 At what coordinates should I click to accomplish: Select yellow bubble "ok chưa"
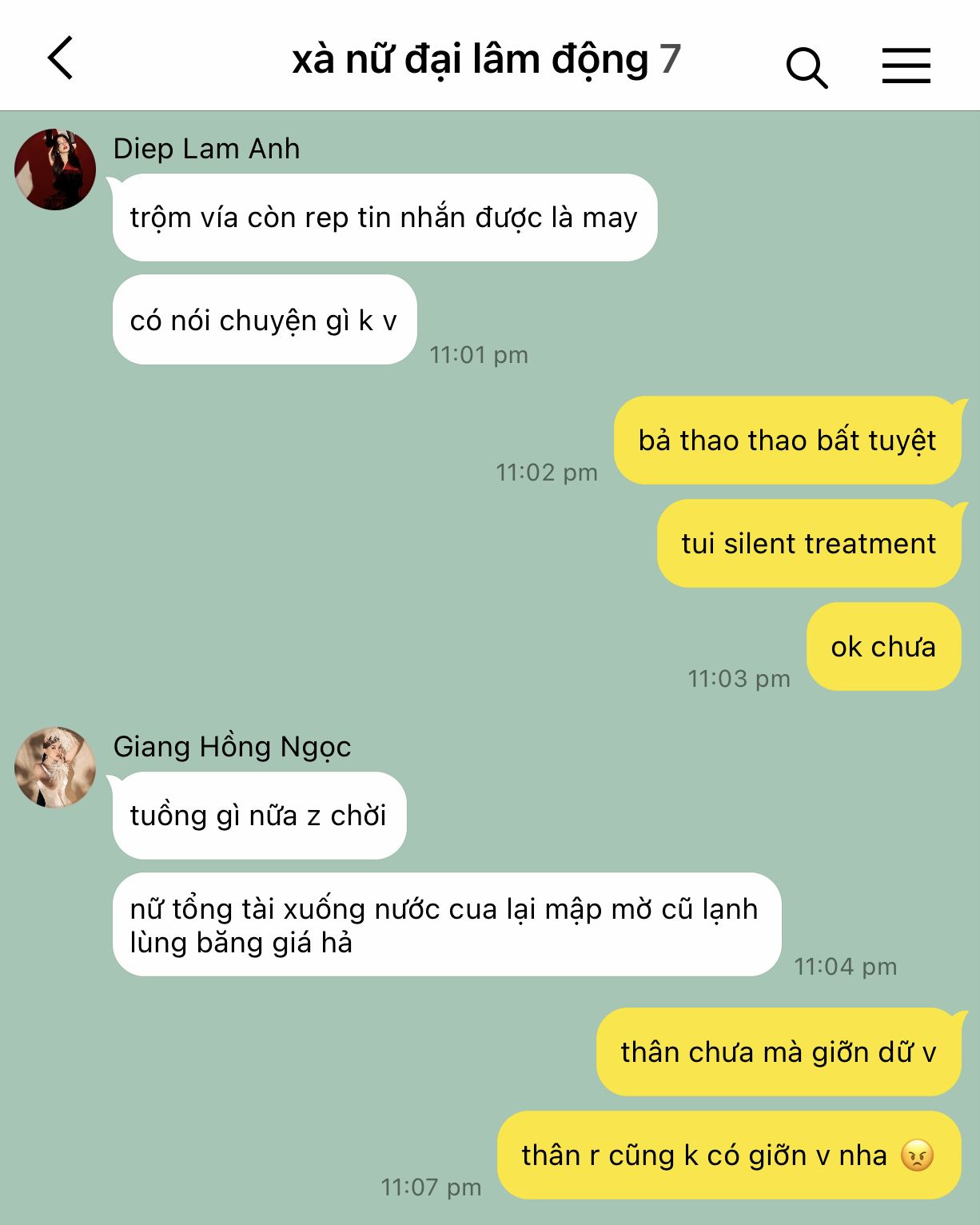click(883, 647)
